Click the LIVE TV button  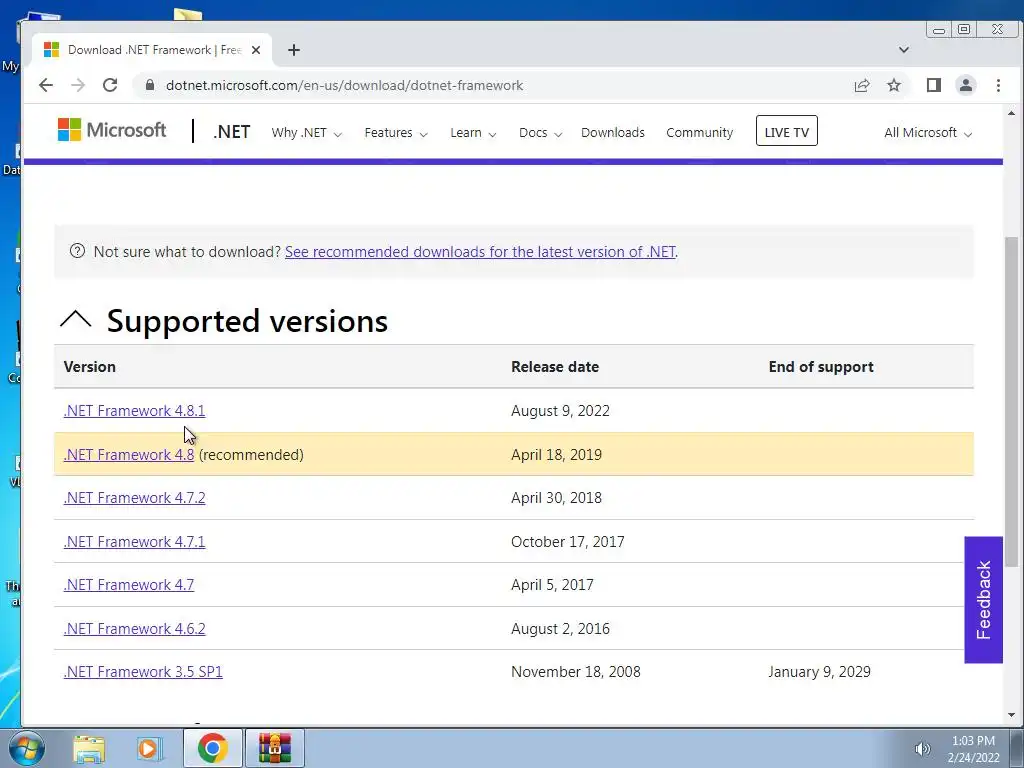point(786,131)
